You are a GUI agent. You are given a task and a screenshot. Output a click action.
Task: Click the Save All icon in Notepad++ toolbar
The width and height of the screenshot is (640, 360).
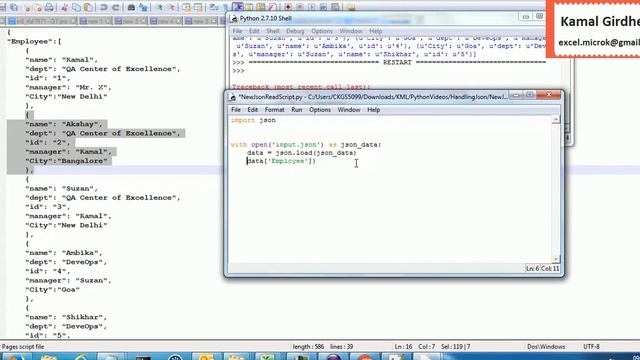14,7
